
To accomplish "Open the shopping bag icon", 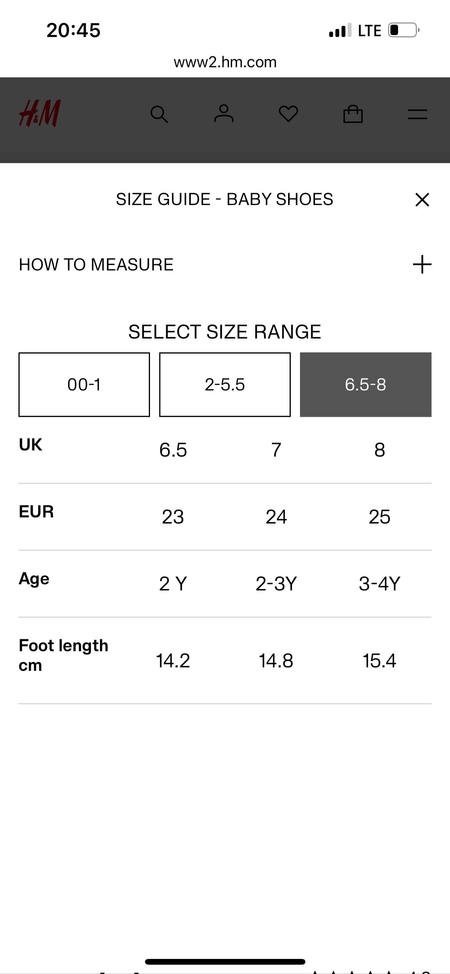I will 353,114.
